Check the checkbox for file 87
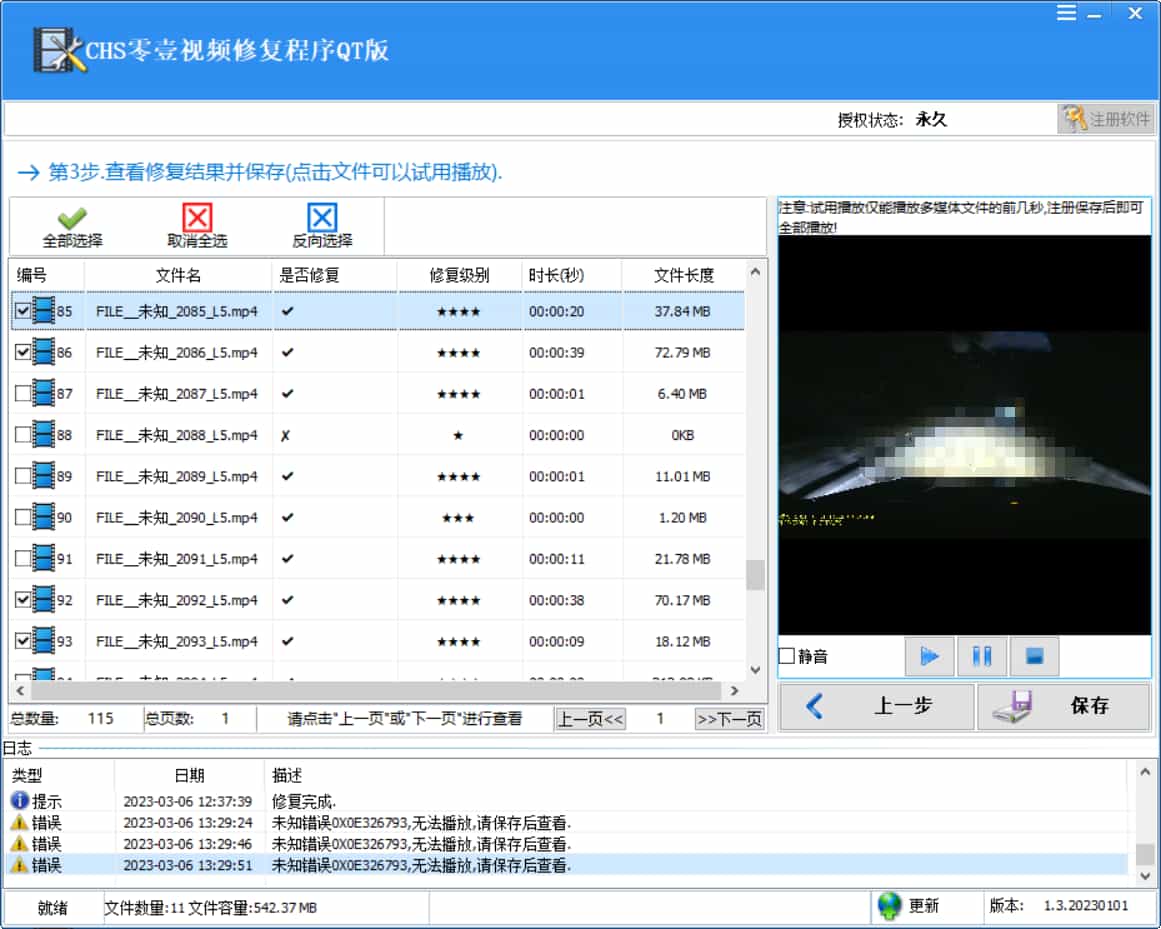 click(22, 394)
